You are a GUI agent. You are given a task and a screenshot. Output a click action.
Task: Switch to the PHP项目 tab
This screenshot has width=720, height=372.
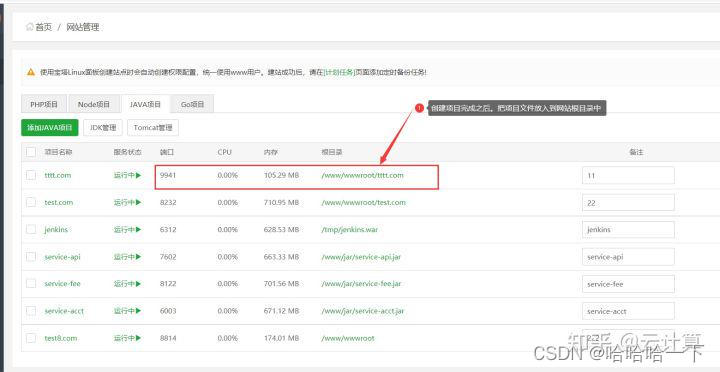pos(44,104)
